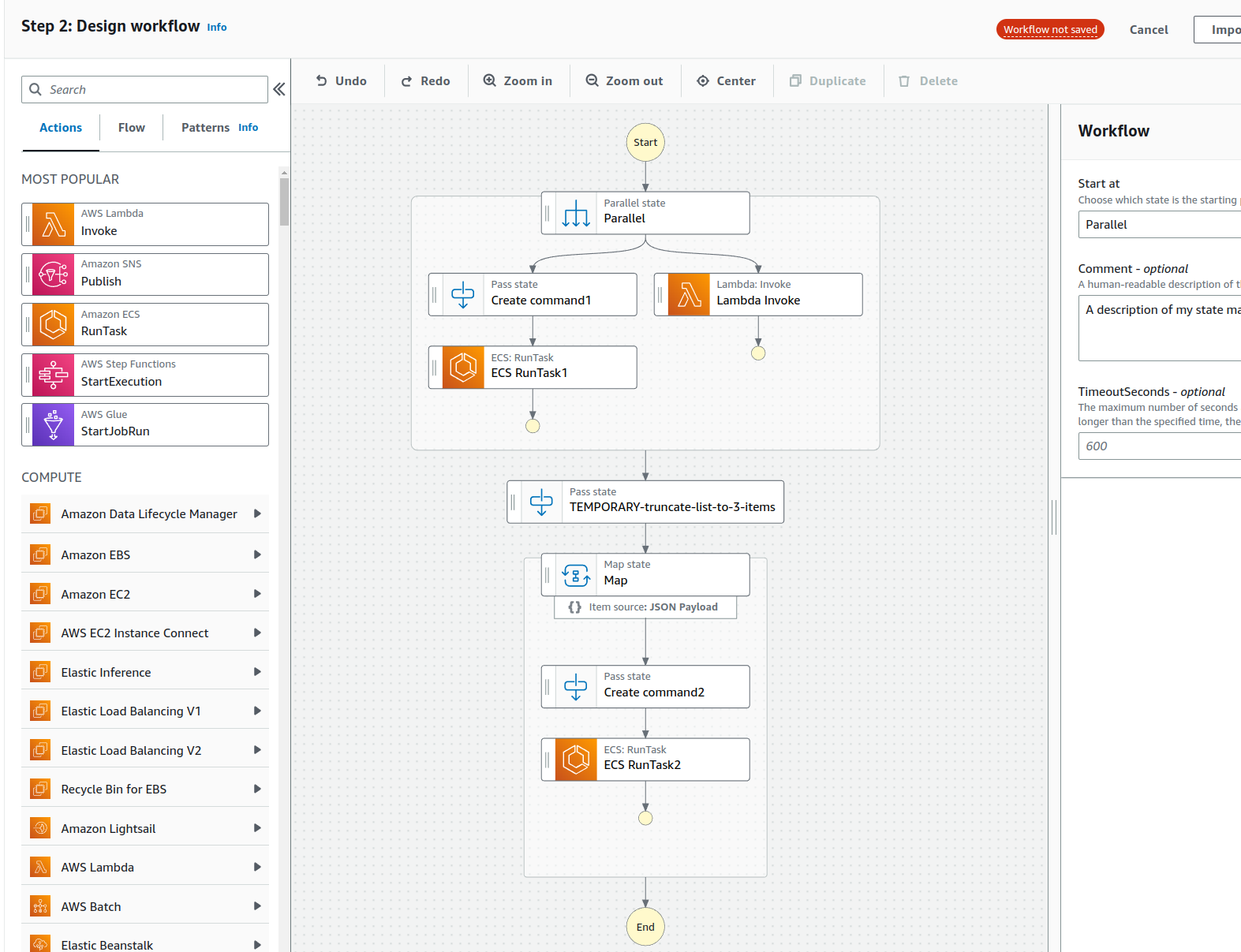Click Redo in the canvas toolbar

tap(426, 81)
